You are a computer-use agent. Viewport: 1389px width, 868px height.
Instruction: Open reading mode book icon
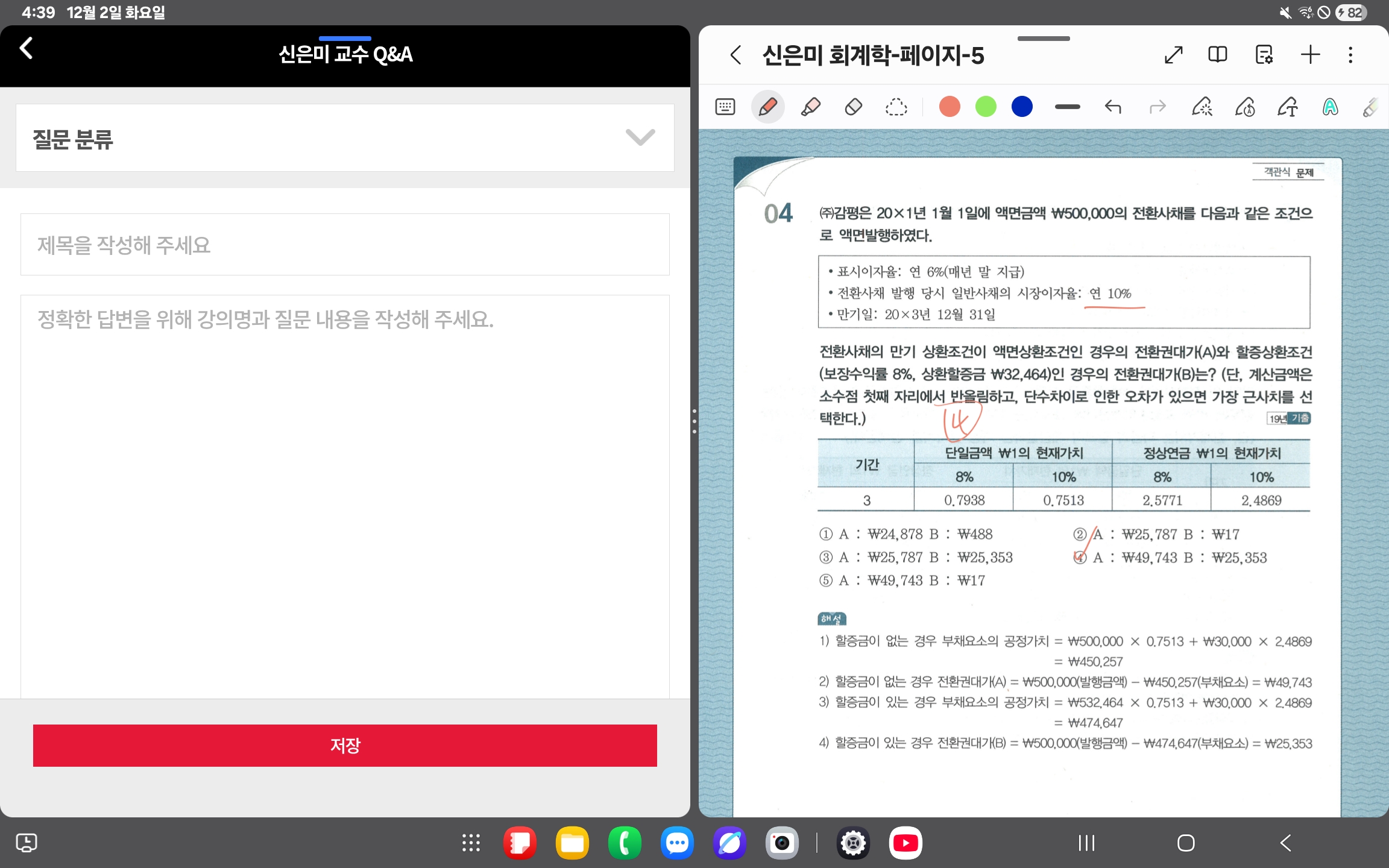tap(1217, 55)
